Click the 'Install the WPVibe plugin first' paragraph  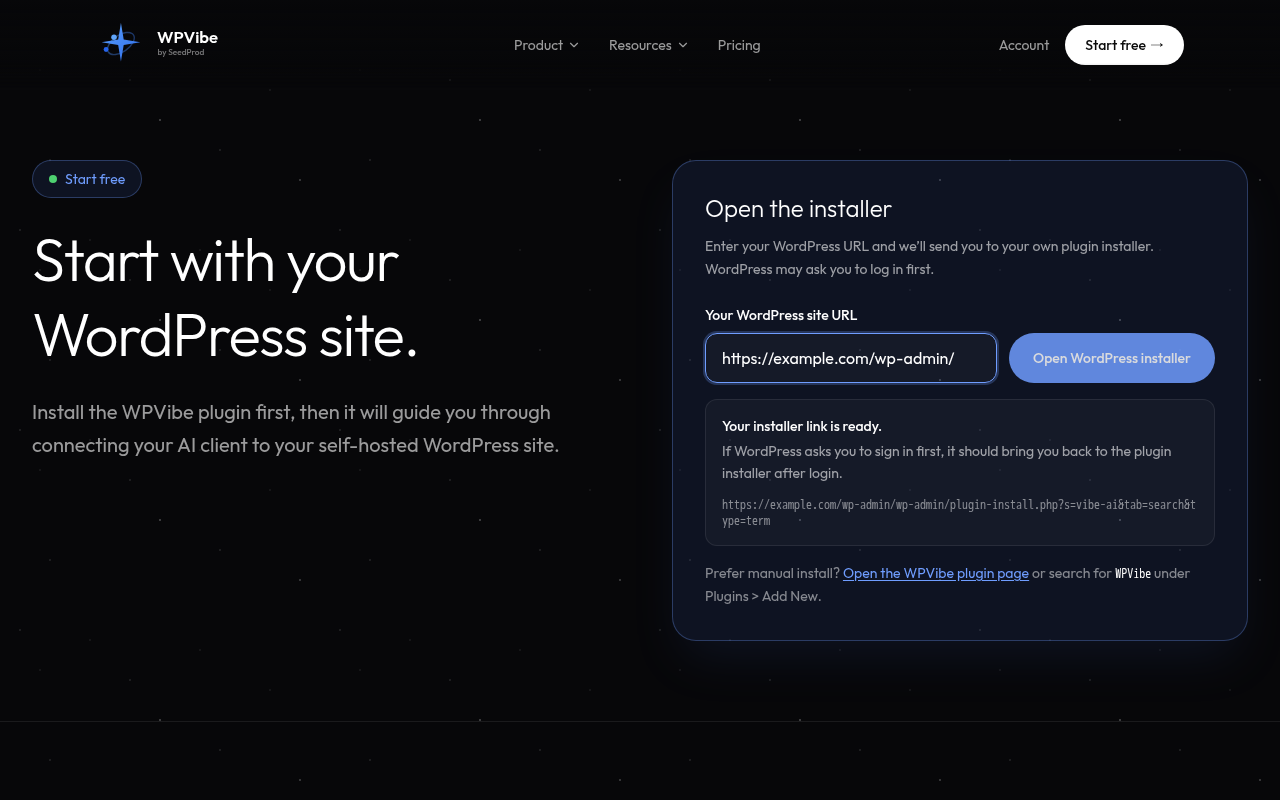click(296, 428)
